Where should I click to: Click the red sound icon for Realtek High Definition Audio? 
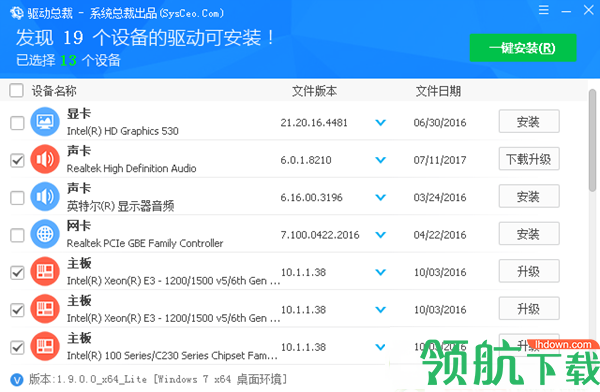click(x=45, y=159)
